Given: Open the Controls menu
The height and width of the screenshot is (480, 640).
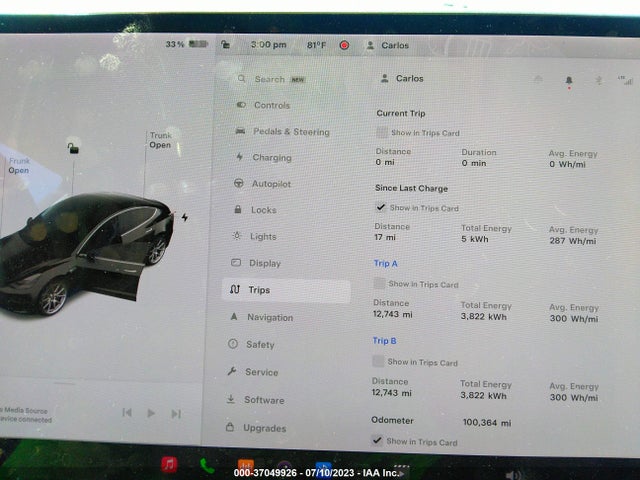Looking at the screenshot, I should (263, 105).
